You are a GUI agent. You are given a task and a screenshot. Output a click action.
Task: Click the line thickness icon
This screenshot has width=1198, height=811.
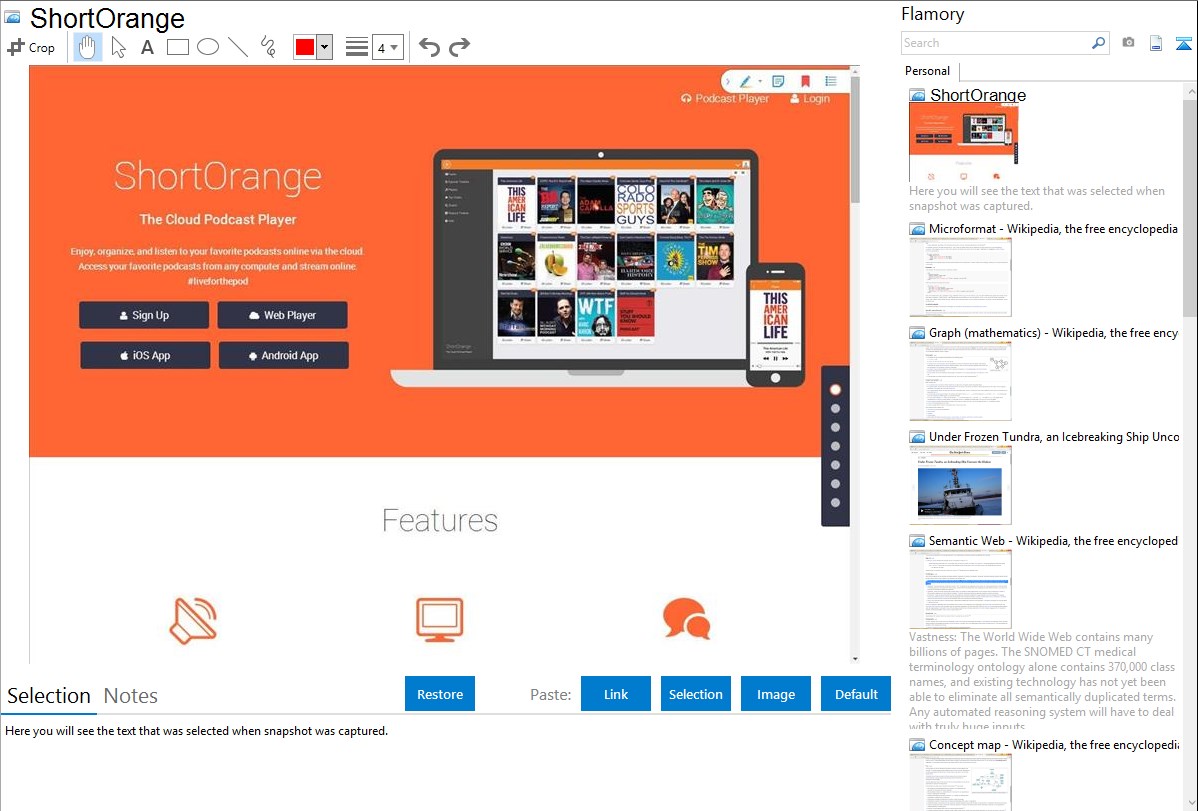click(356, 47)
